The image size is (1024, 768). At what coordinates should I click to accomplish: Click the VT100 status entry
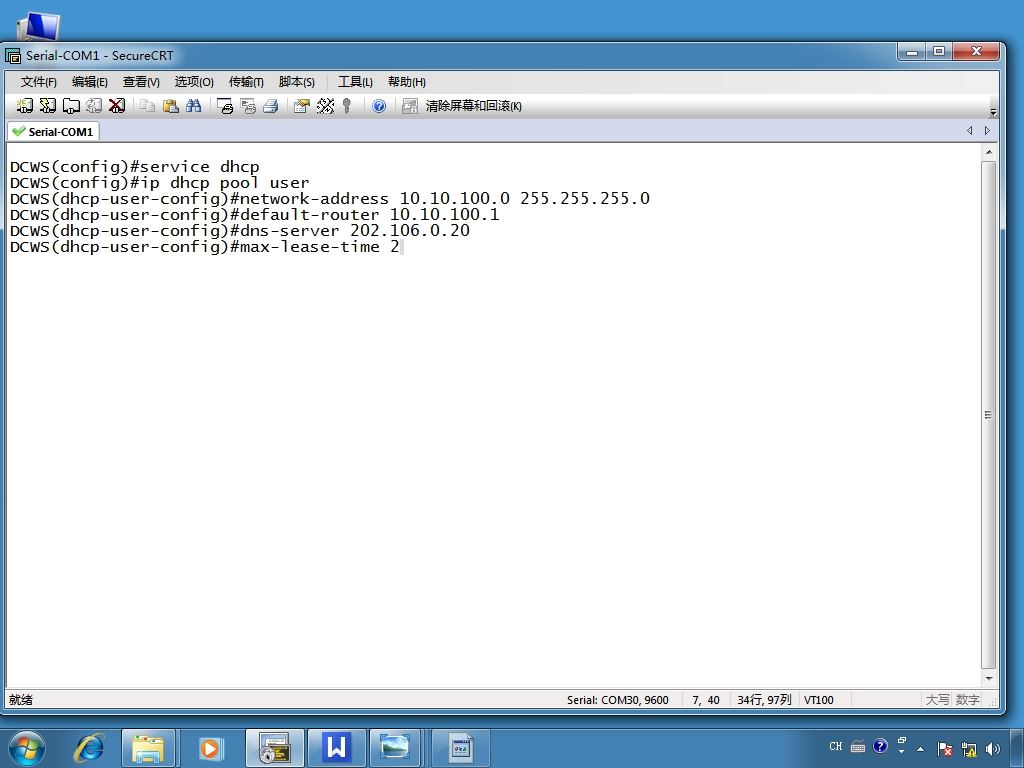coord(819,699)
